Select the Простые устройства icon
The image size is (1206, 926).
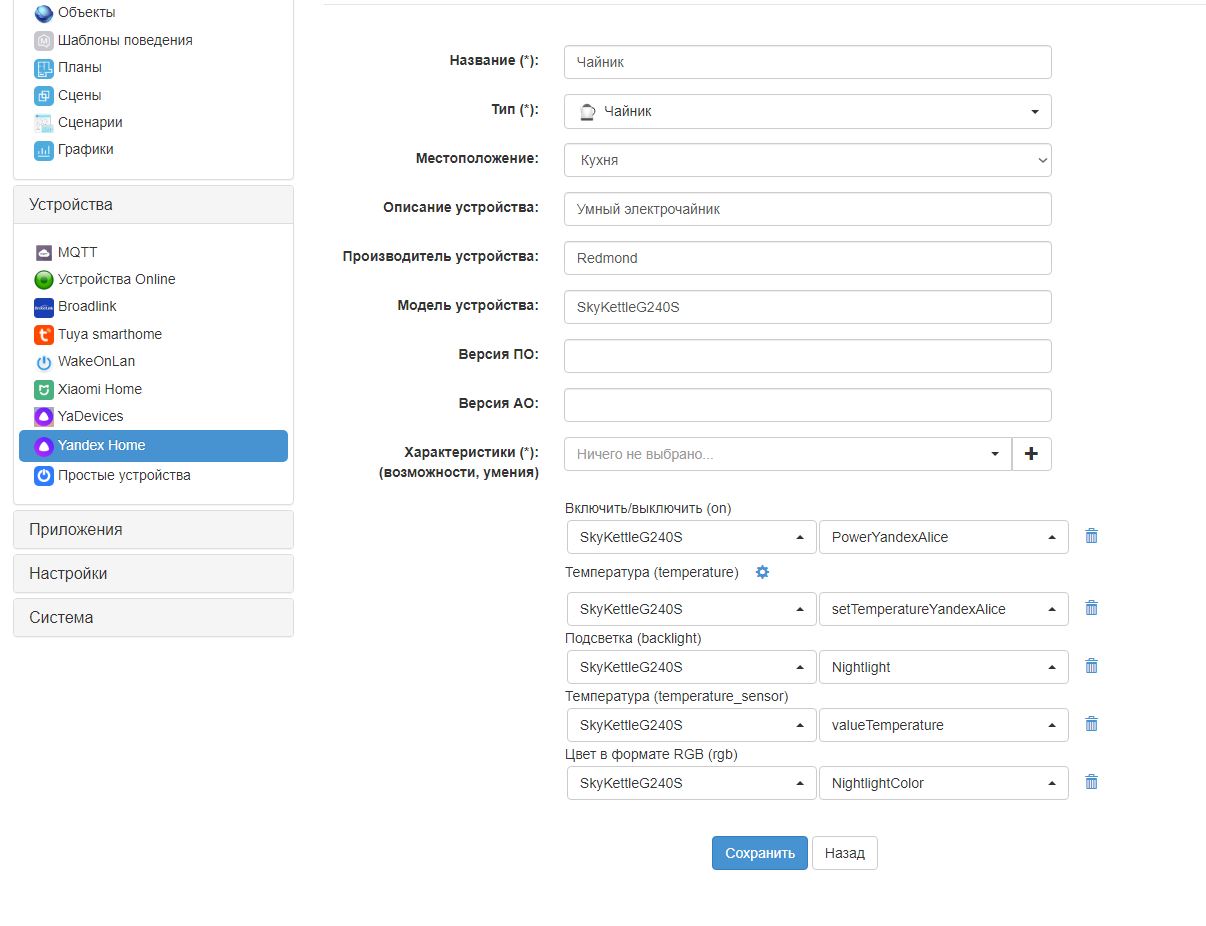pyautogui.click(x=42, y=475)
